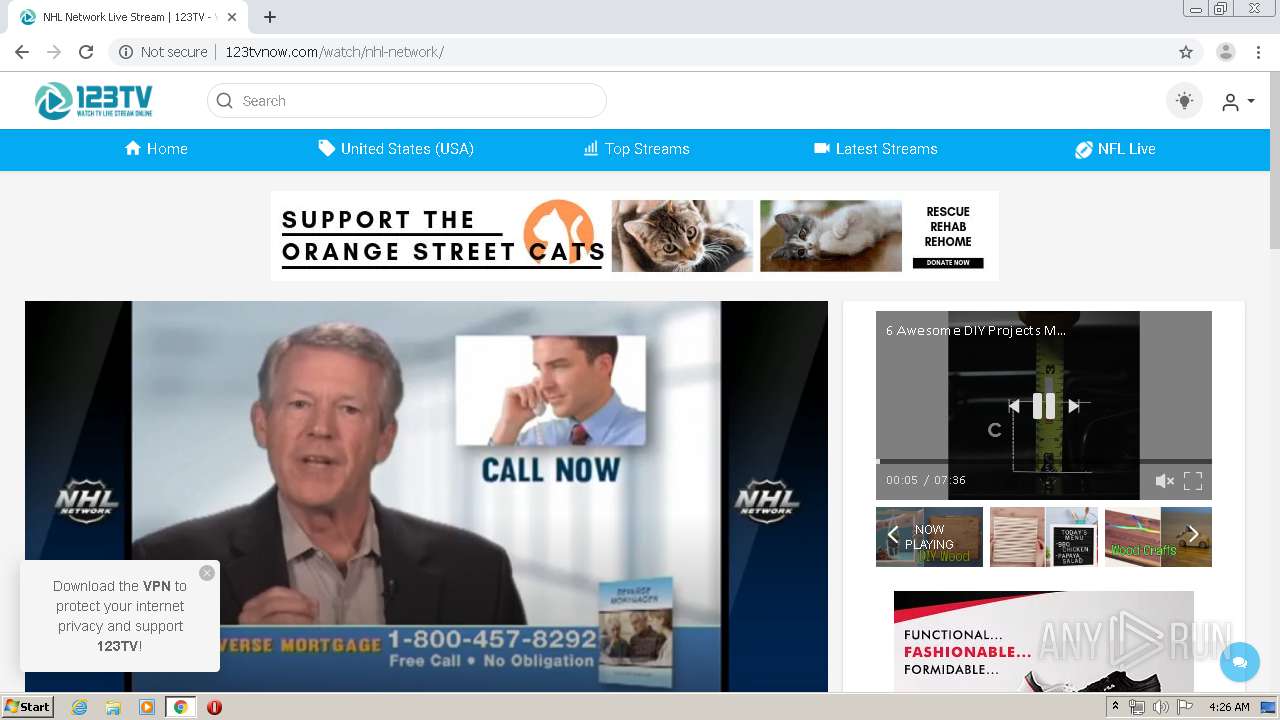Image resolution: width=1280 pixels, height=720 pixels.
Task: Skip to previous video in sidebar player
Action: coord(1013,406)
